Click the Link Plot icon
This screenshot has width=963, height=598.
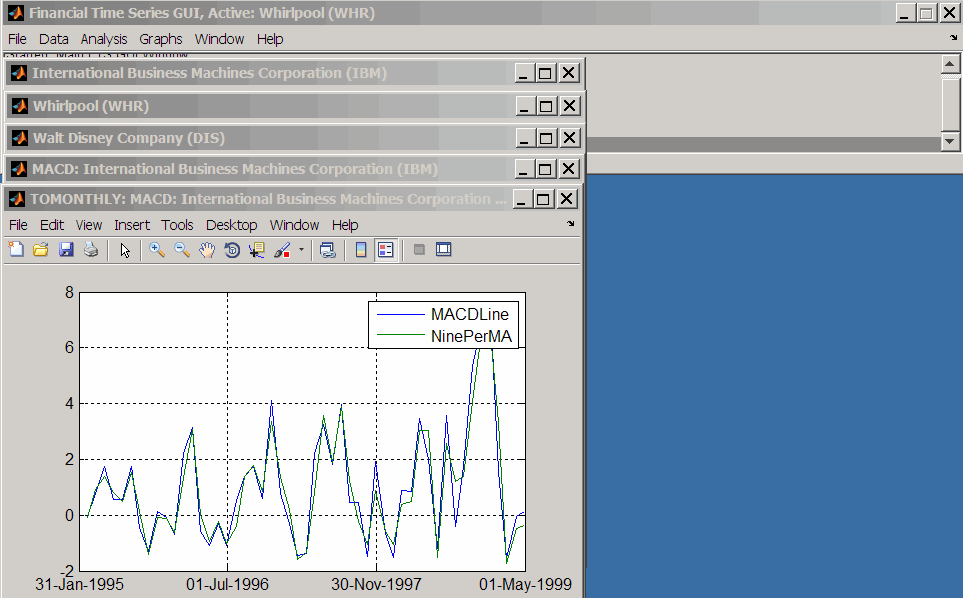click(327, 250)
